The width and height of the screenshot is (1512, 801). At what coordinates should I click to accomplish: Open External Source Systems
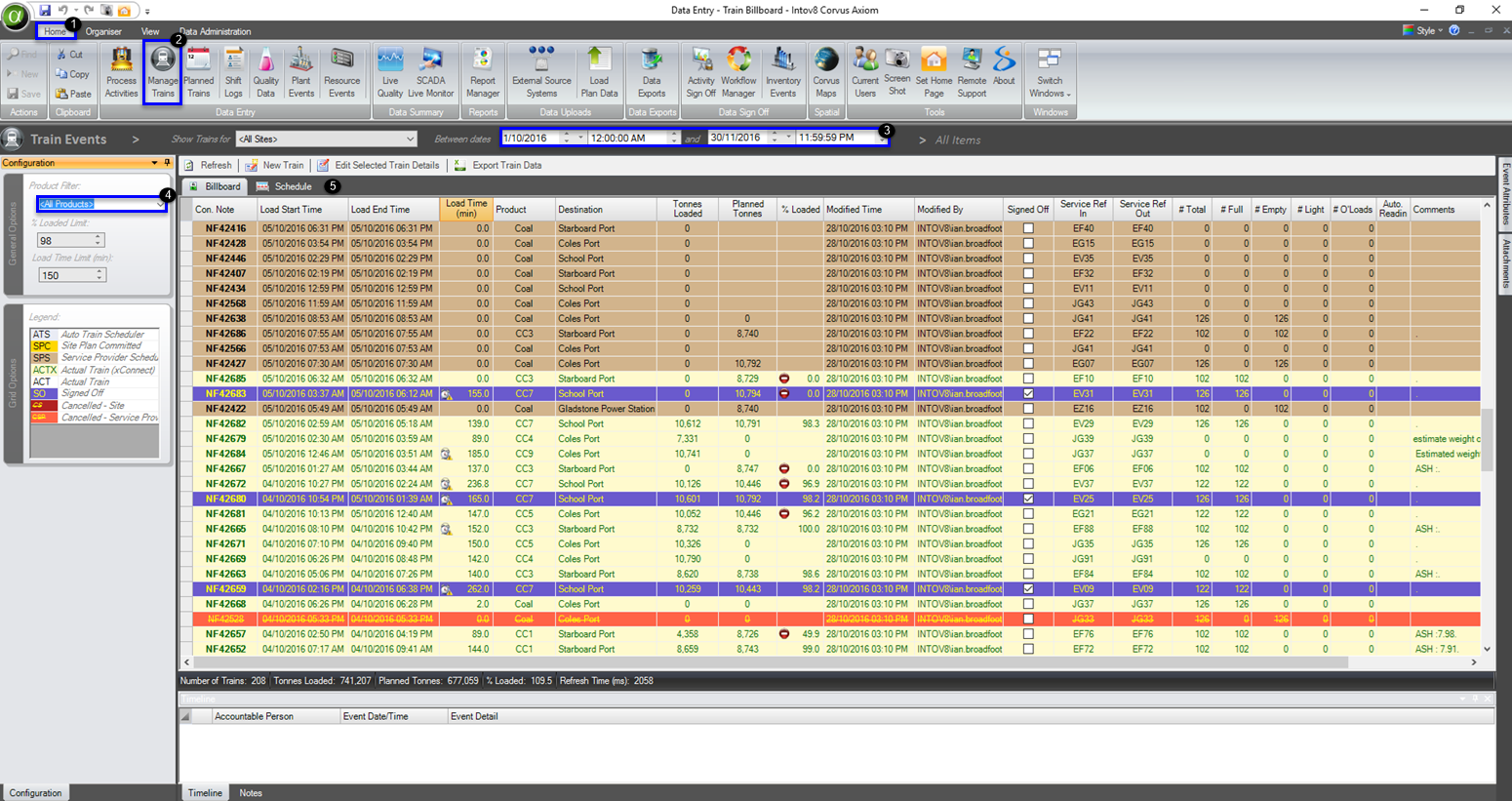point(541,72)
